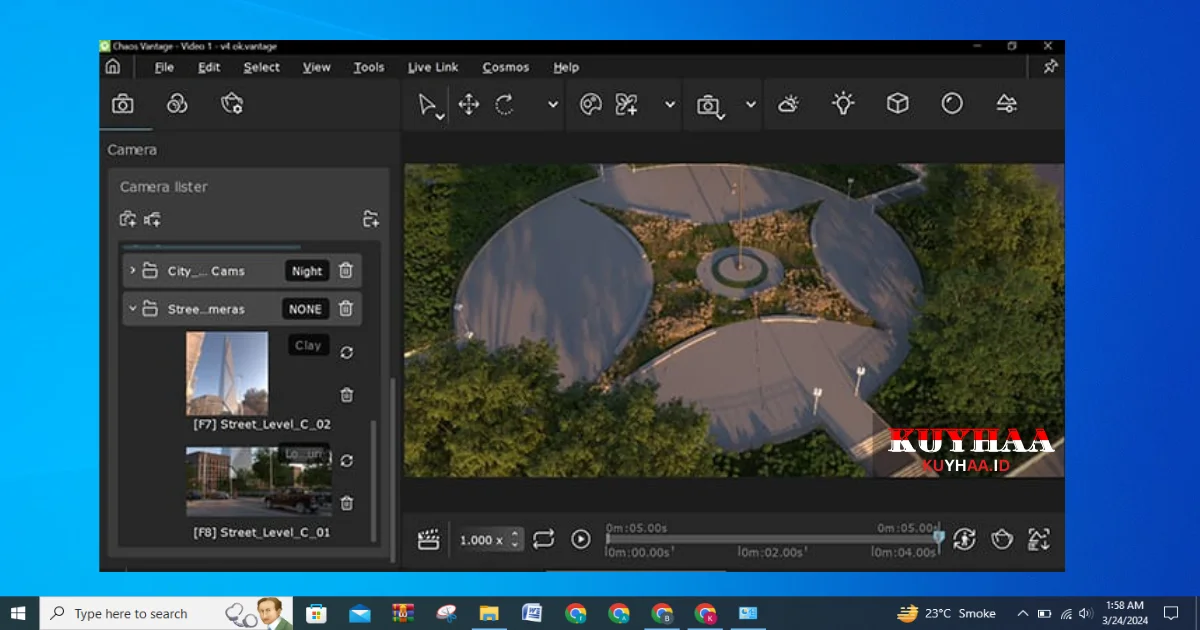1200x630 pixels.
Task: Select the City Cams folder row
Action: pyautogui.click(x=242, y=271)
